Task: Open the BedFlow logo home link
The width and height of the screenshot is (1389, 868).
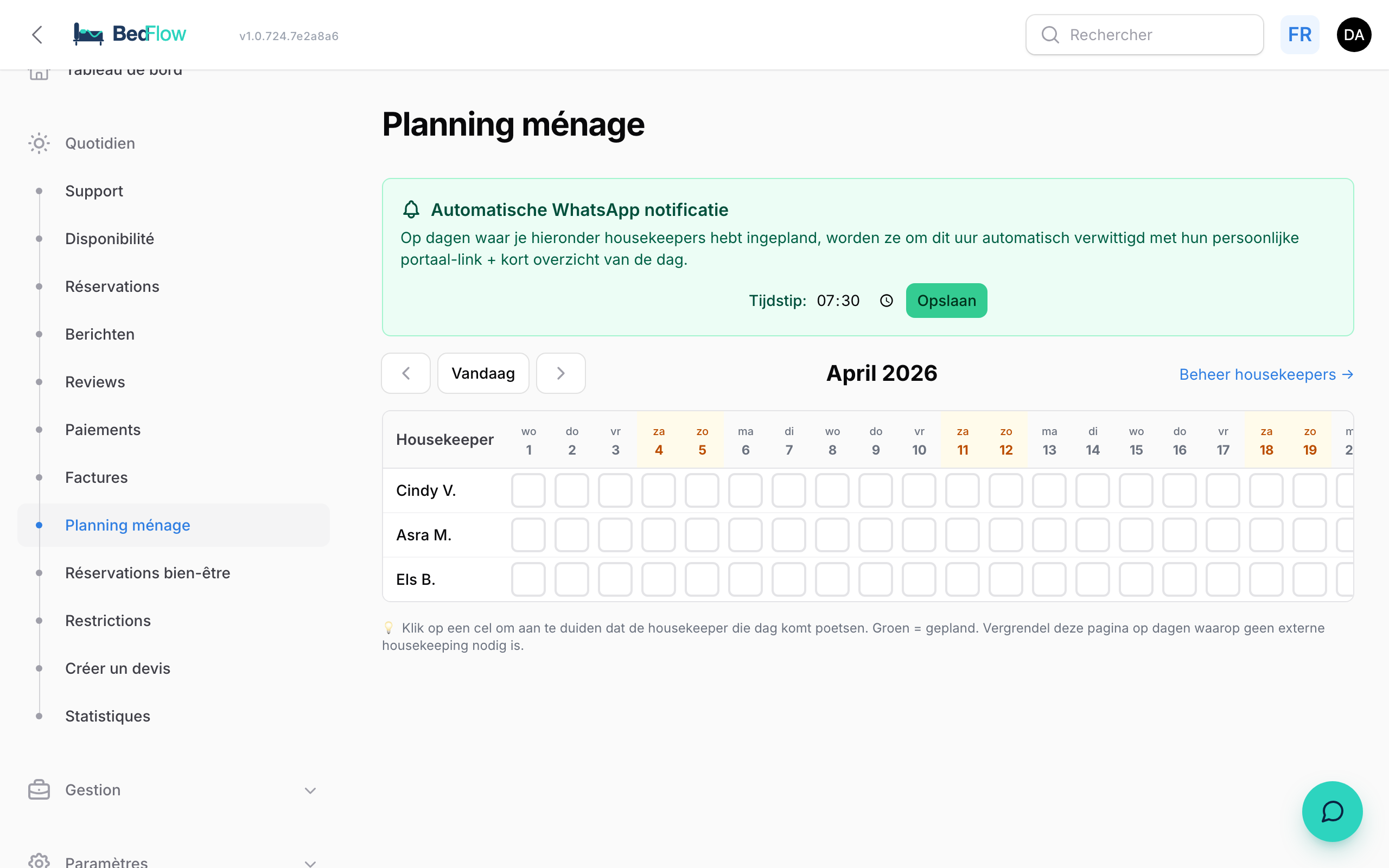Action: [130, 34]
